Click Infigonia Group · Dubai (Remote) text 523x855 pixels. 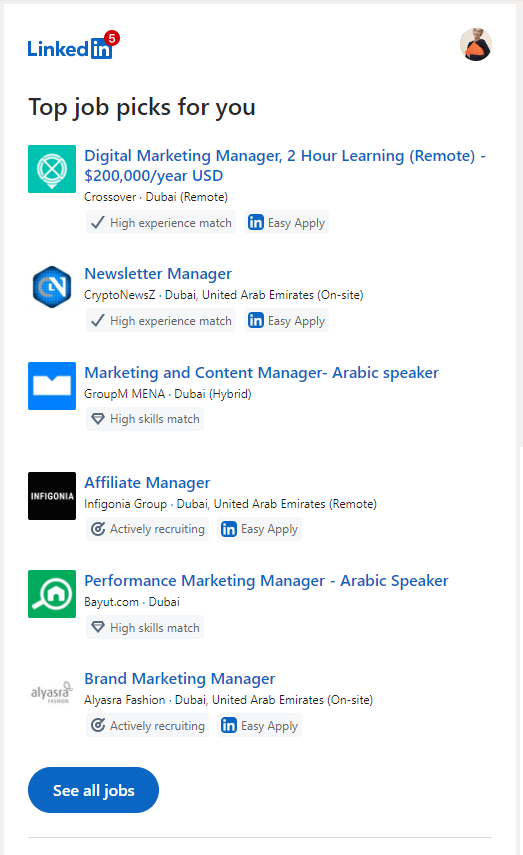tap(230, 504)
